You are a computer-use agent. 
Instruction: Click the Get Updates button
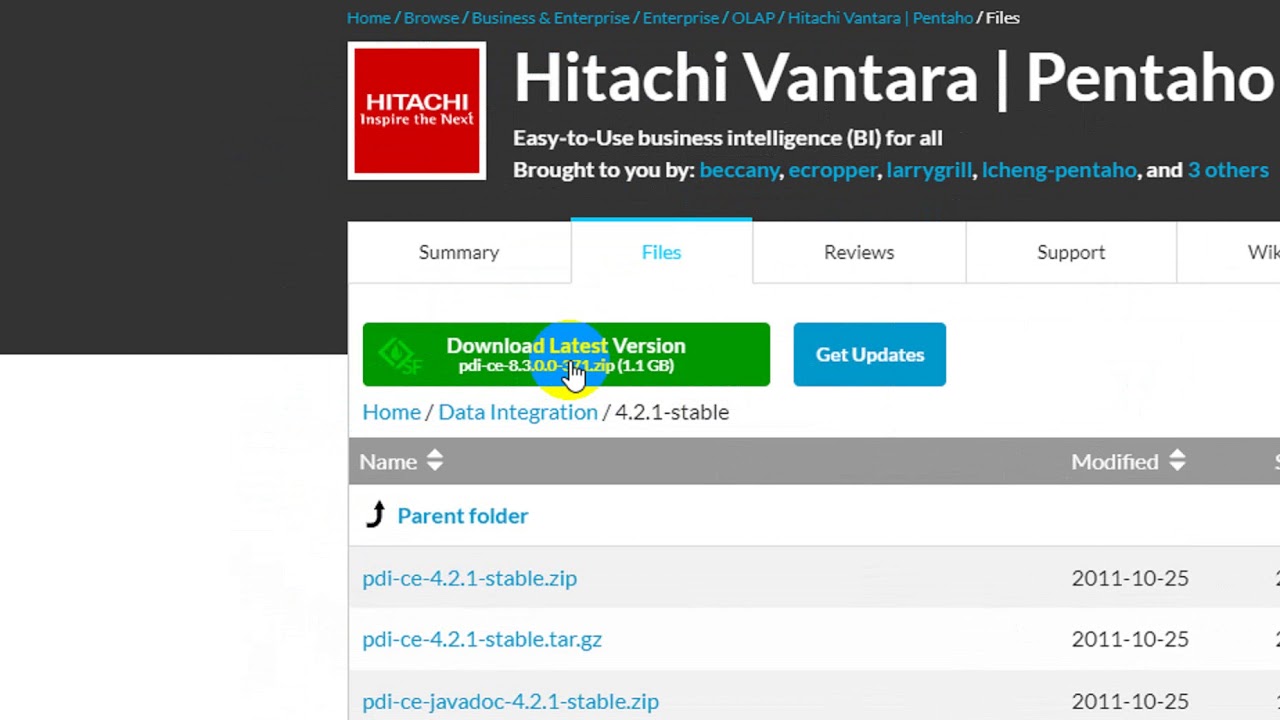(x=870, y=354)
